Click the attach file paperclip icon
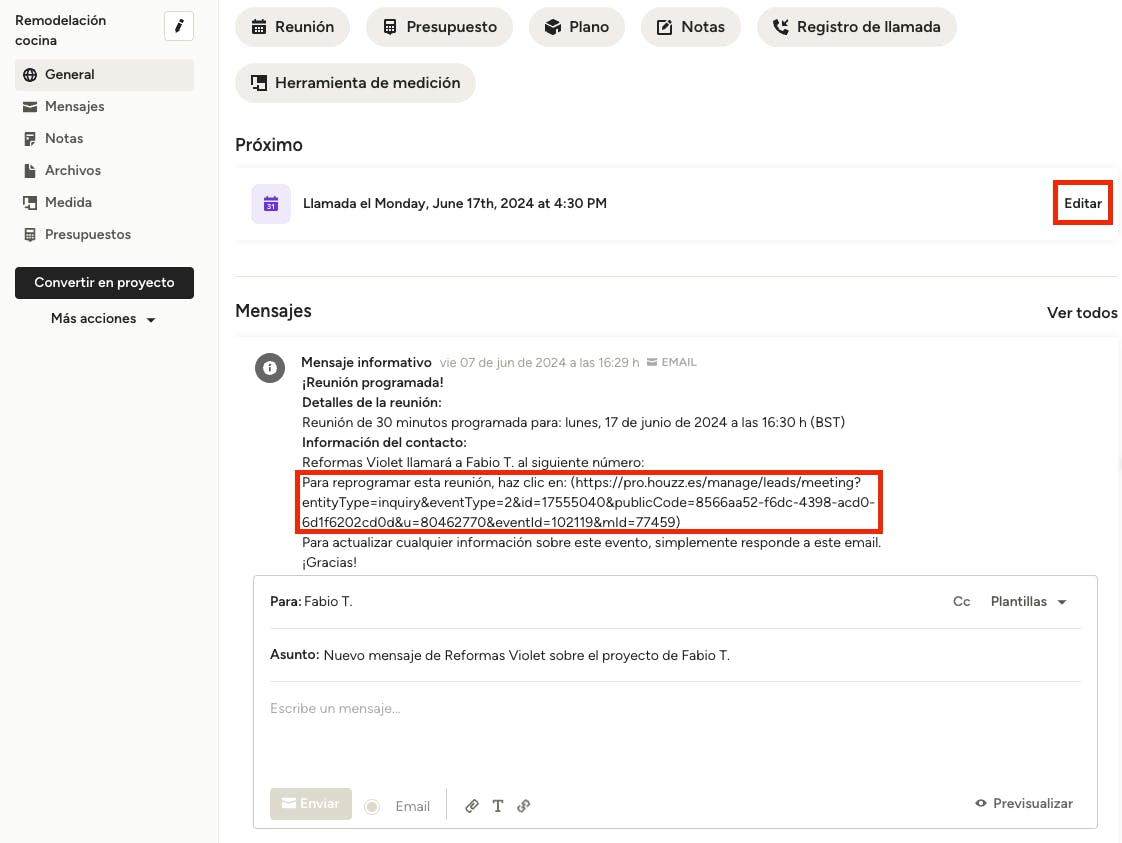Screen dimensions: 1122x843 (472, 806)
